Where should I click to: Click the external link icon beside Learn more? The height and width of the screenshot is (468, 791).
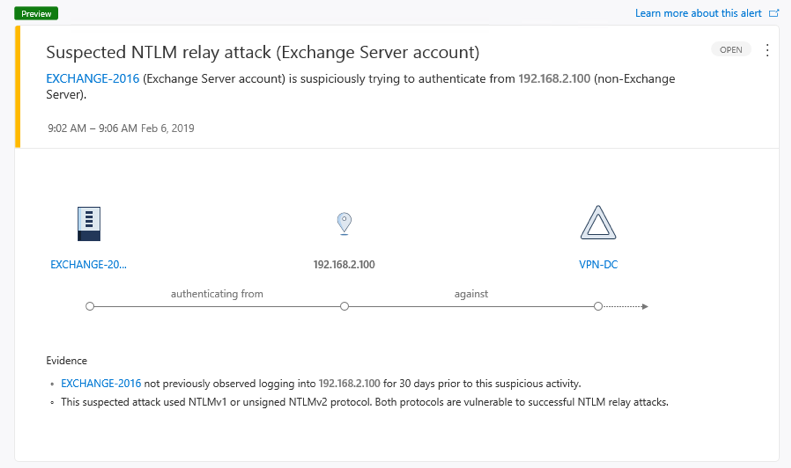[x=774, y=14]
